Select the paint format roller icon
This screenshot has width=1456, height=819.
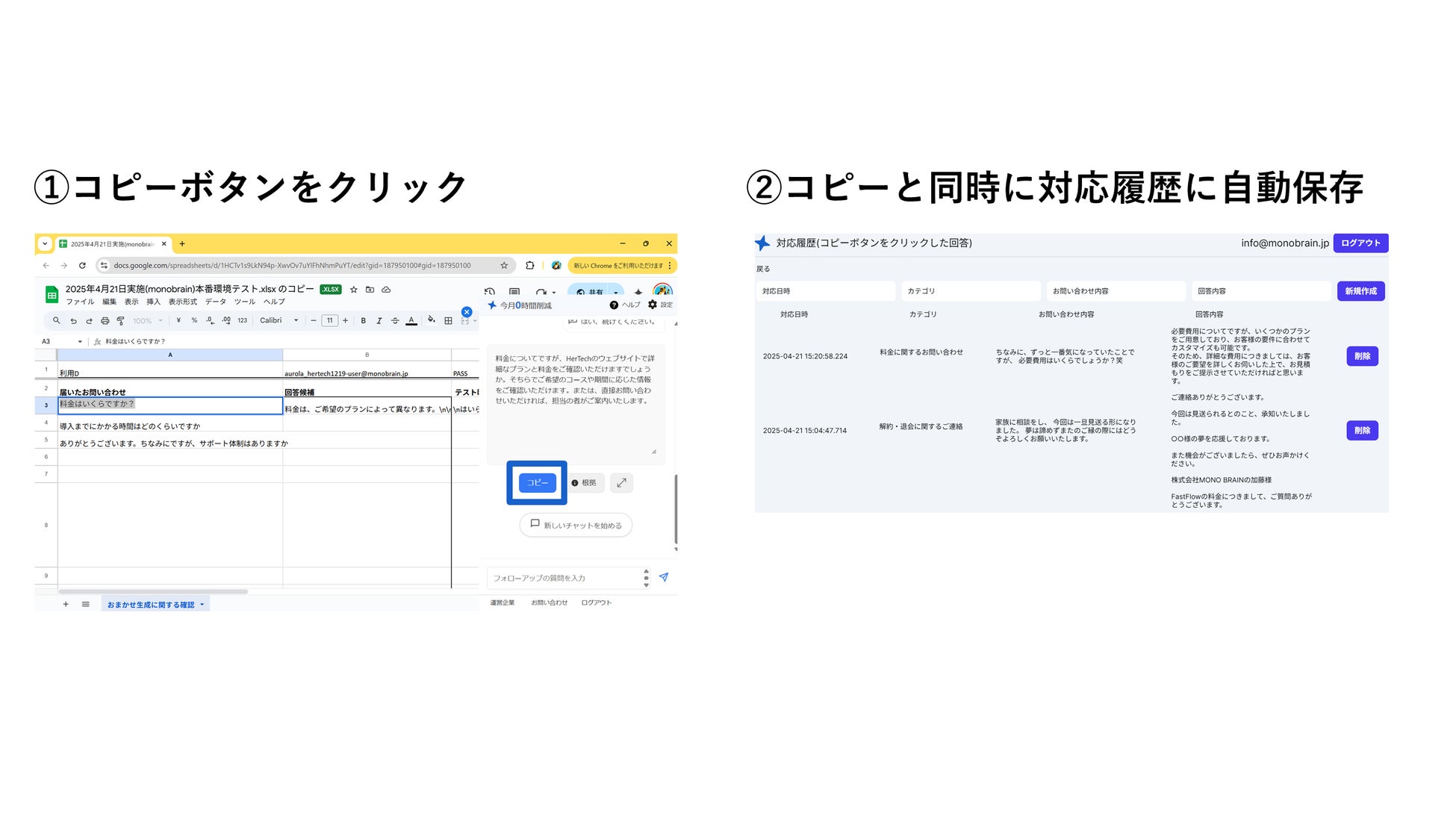[120, 321]
